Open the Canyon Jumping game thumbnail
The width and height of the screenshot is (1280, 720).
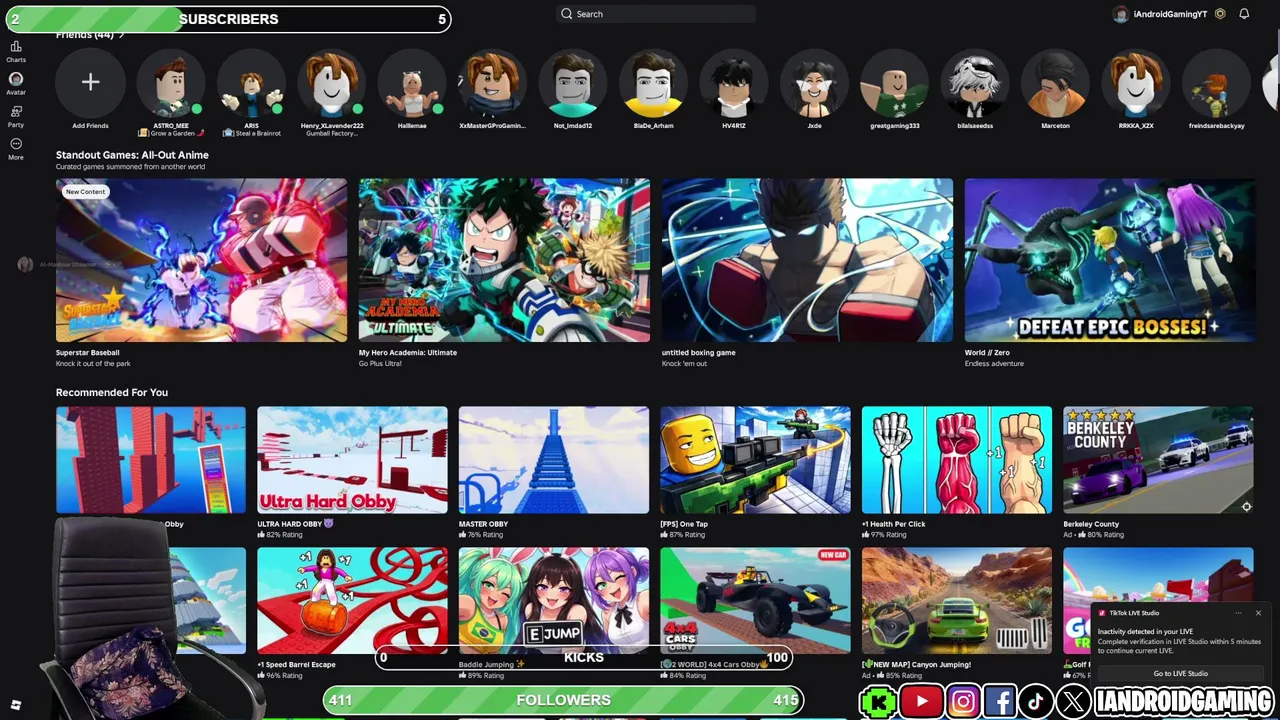(957, 600)
